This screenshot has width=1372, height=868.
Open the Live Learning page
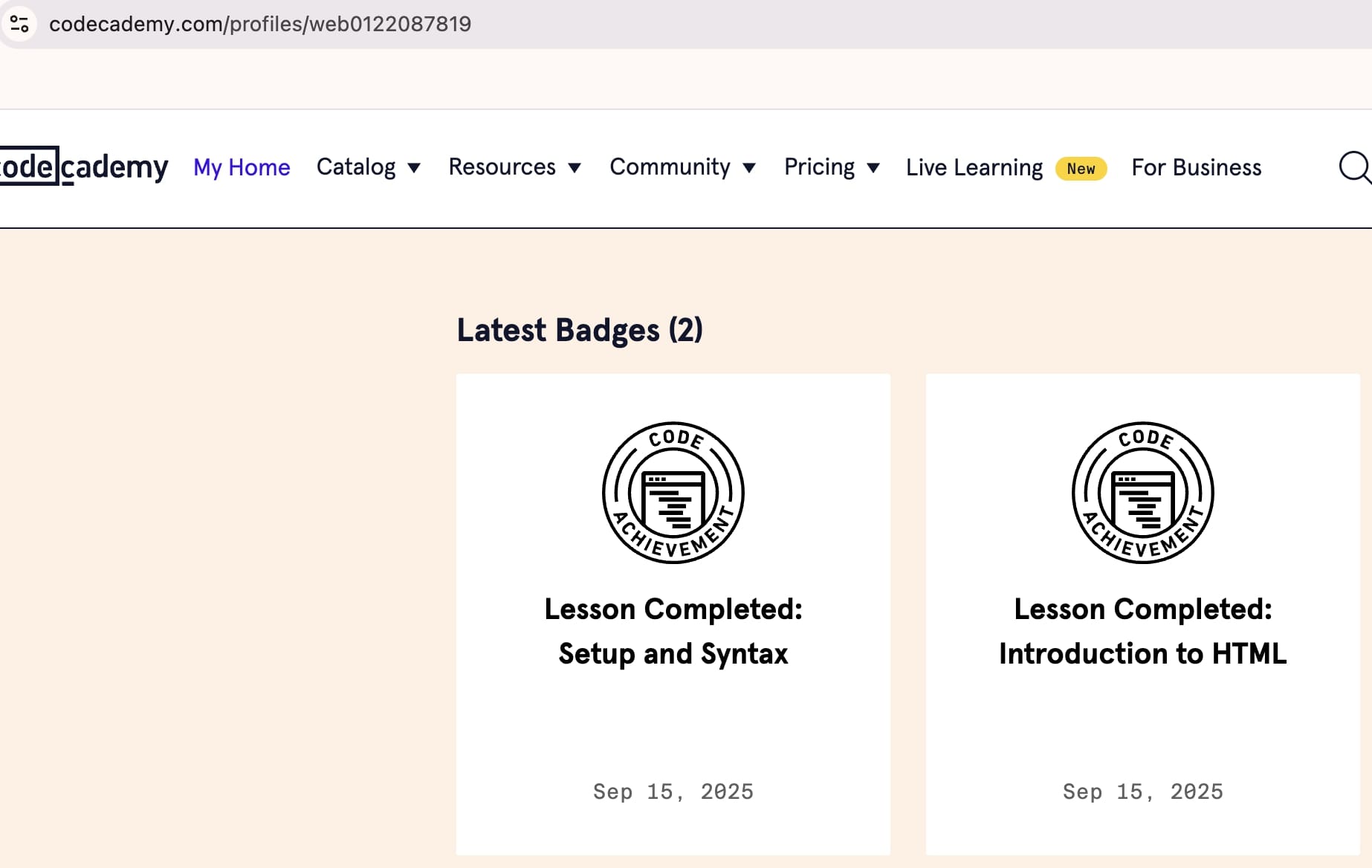pos(974,167)
